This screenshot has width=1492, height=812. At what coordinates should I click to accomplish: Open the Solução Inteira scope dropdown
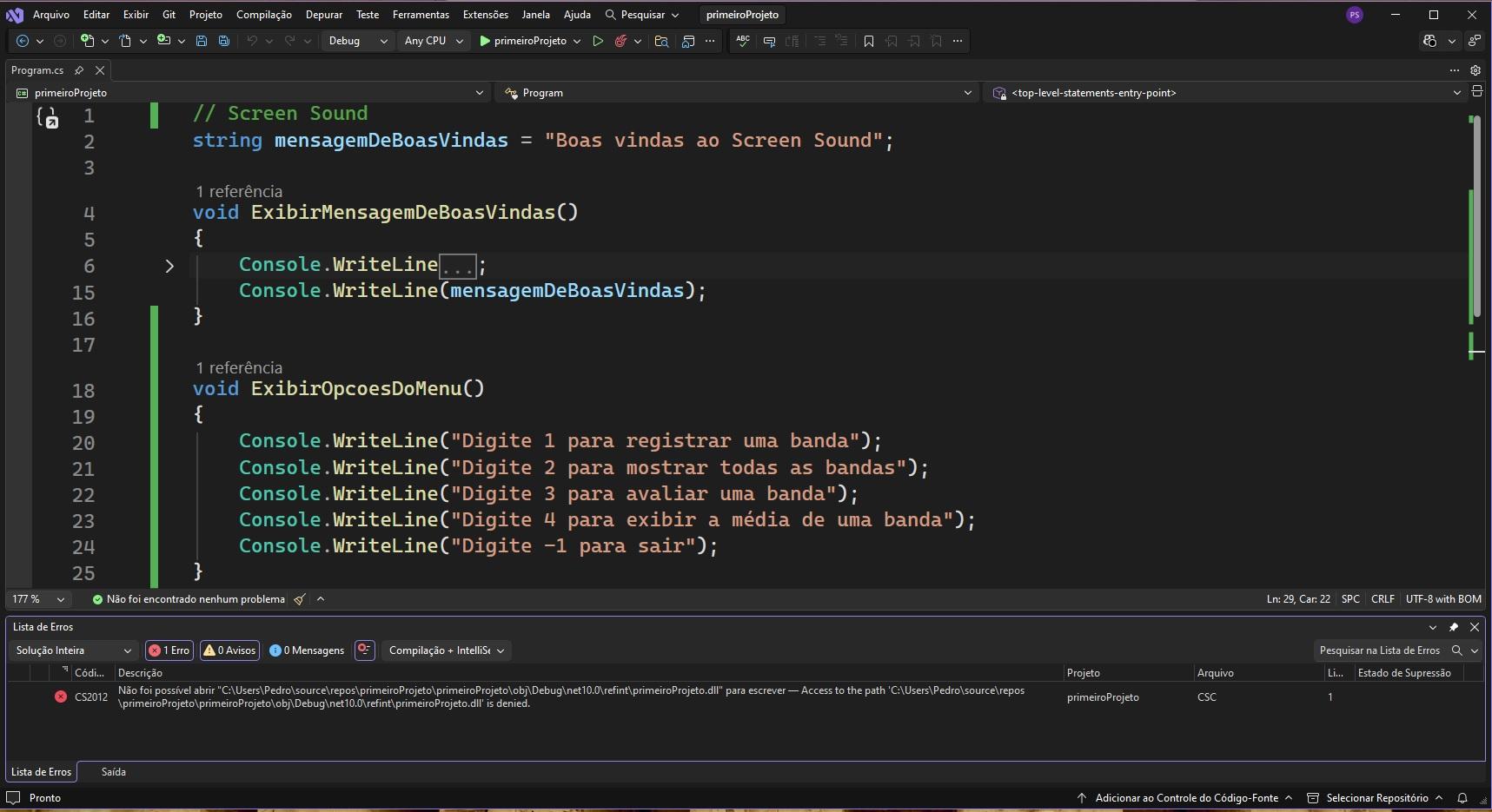74,650
